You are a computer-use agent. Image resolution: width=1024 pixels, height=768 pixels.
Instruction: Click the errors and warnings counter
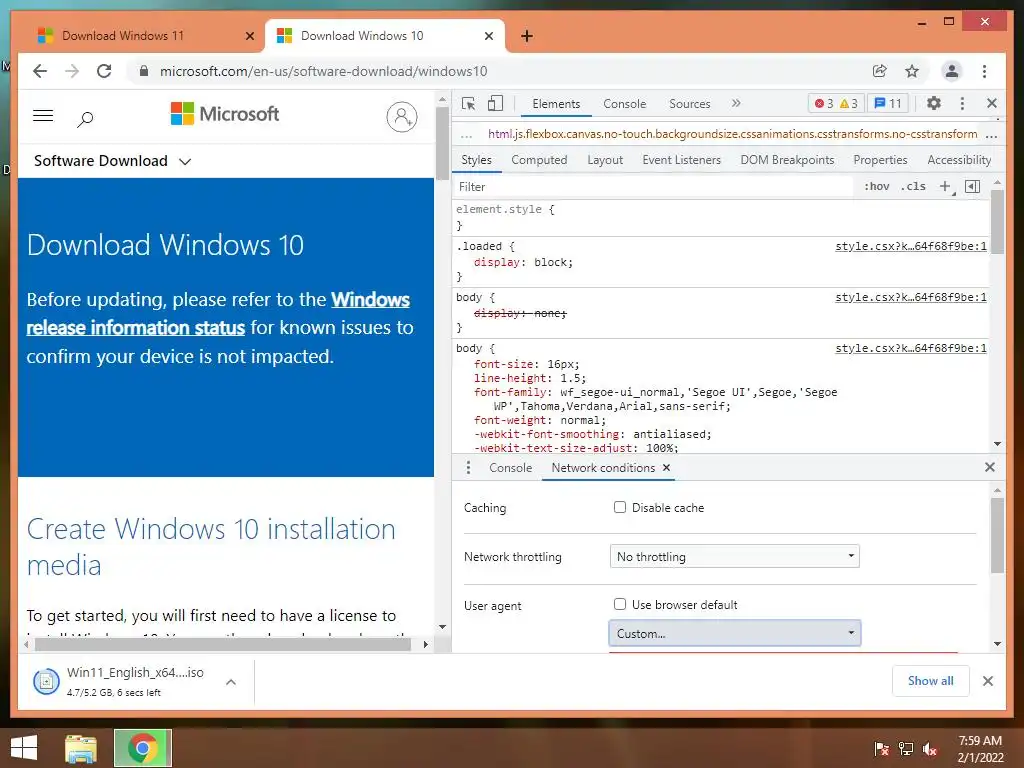836,103
